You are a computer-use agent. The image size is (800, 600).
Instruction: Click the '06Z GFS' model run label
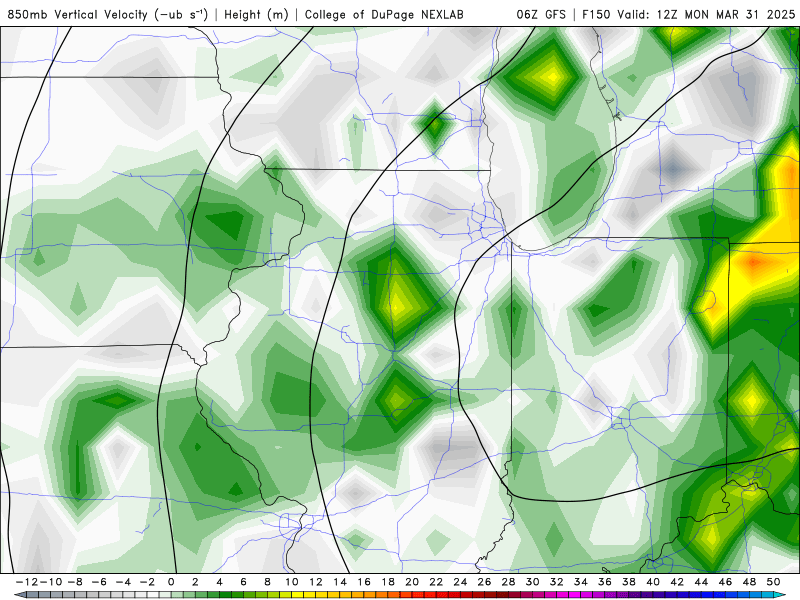click(541, 14)
